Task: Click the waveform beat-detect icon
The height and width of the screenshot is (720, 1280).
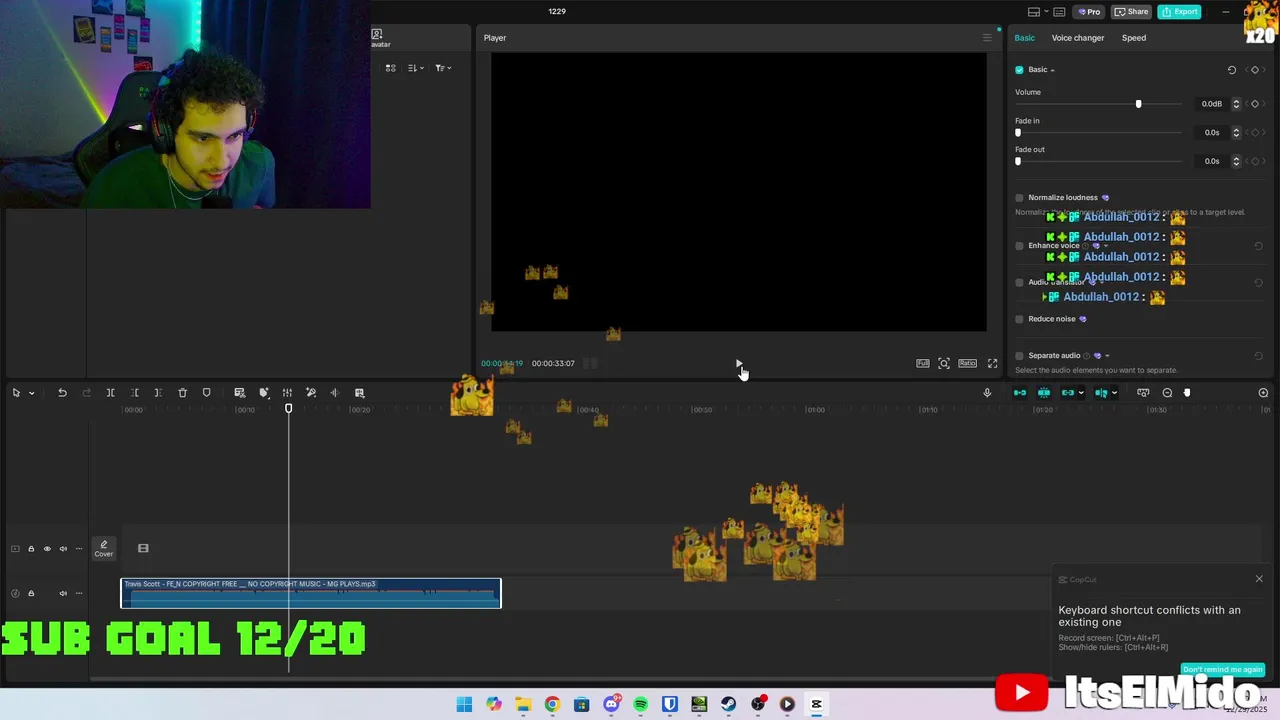Action: [x=334, y=393]
